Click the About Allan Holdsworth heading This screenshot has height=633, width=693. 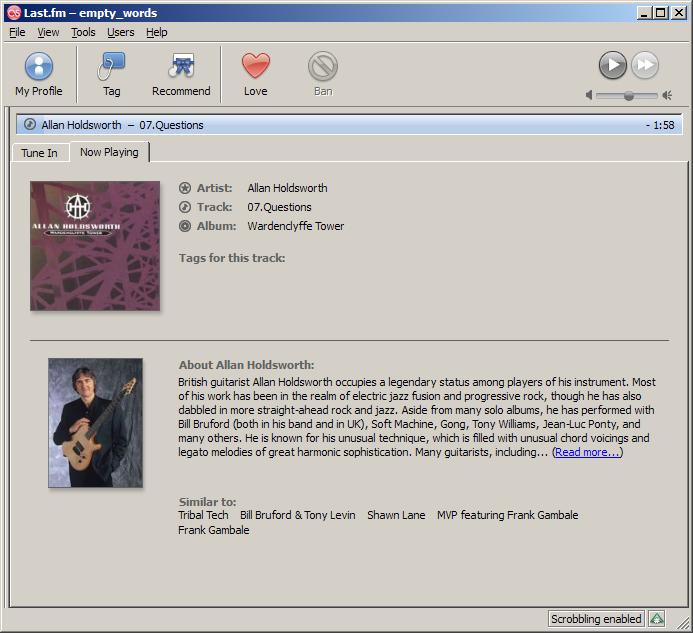pyautogui.click(x=247, y=365)
